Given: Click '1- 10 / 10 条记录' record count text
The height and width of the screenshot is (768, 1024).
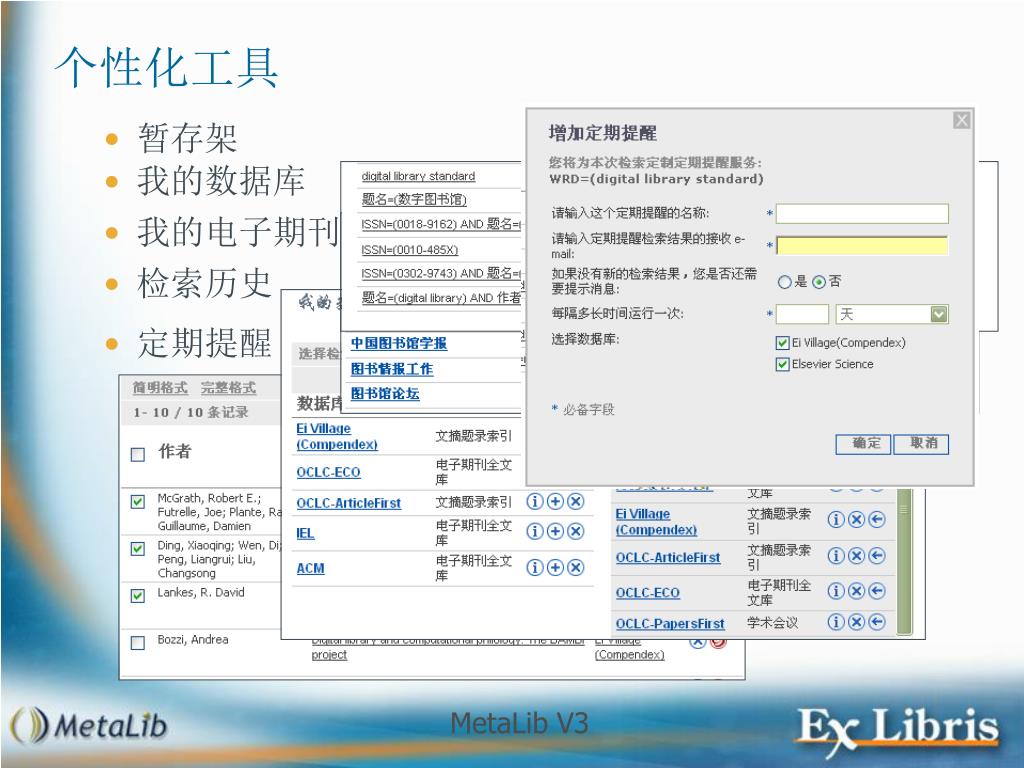Looking at the screenshot, I should 191,412.
